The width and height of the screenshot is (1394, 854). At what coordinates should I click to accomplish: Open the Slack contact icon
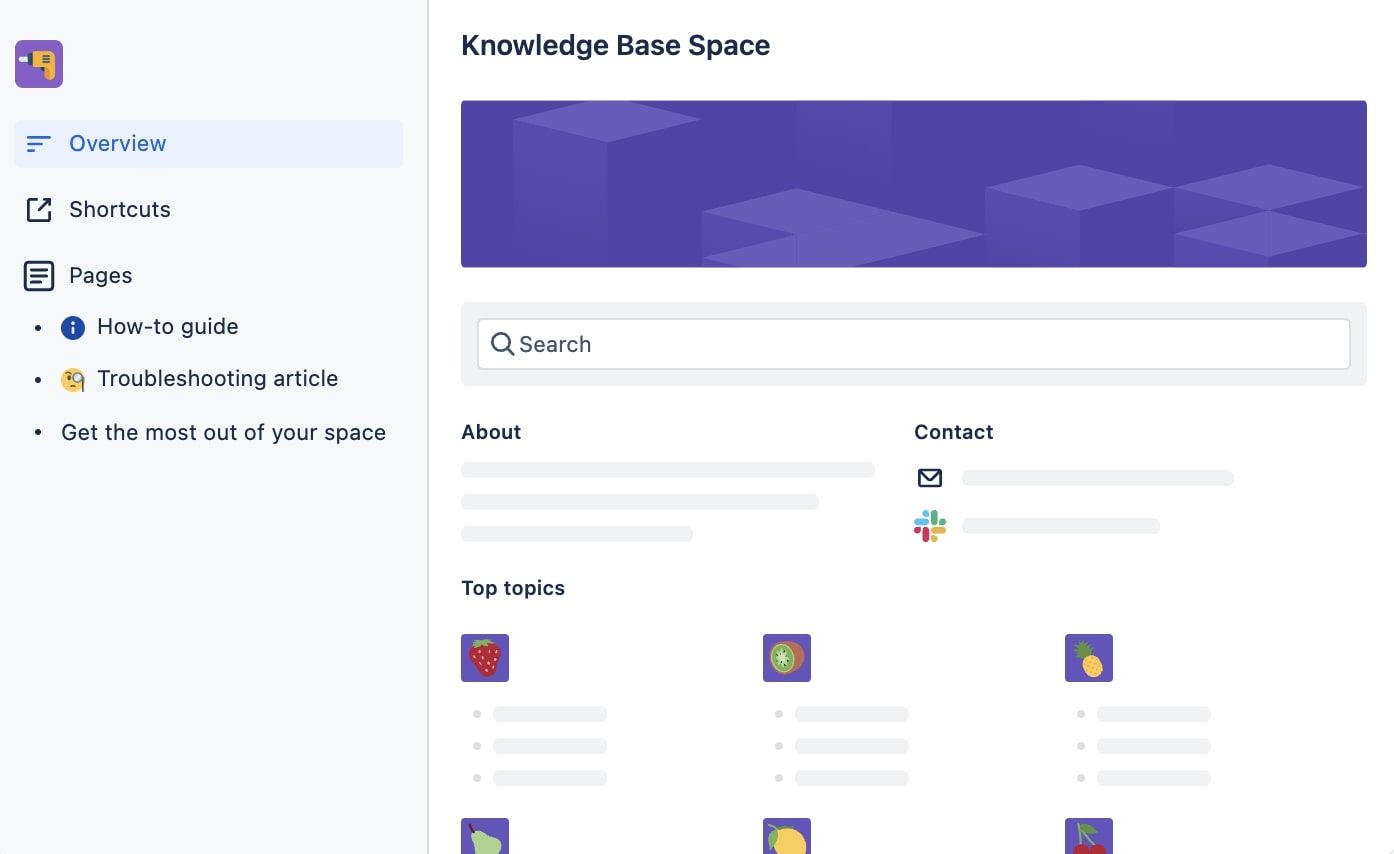click(929, 525)
